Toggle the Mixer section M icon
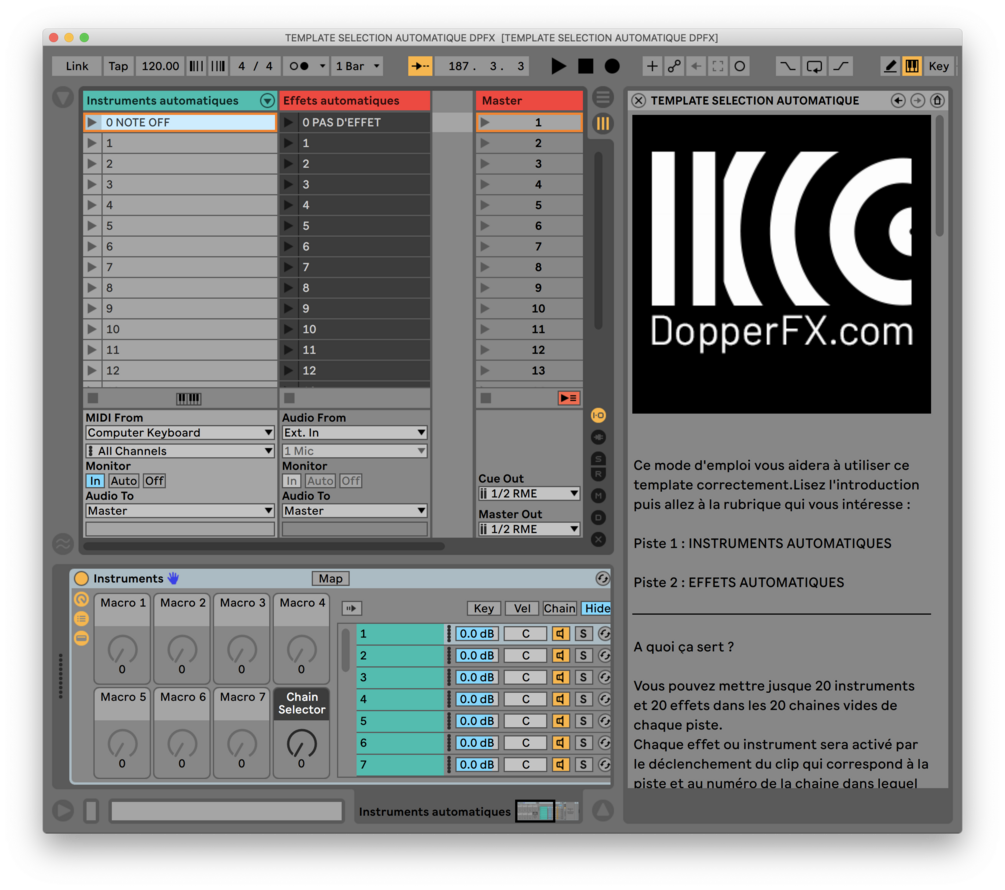The width and height of the screenshot is (1005, 890). (x=598, y=495)
